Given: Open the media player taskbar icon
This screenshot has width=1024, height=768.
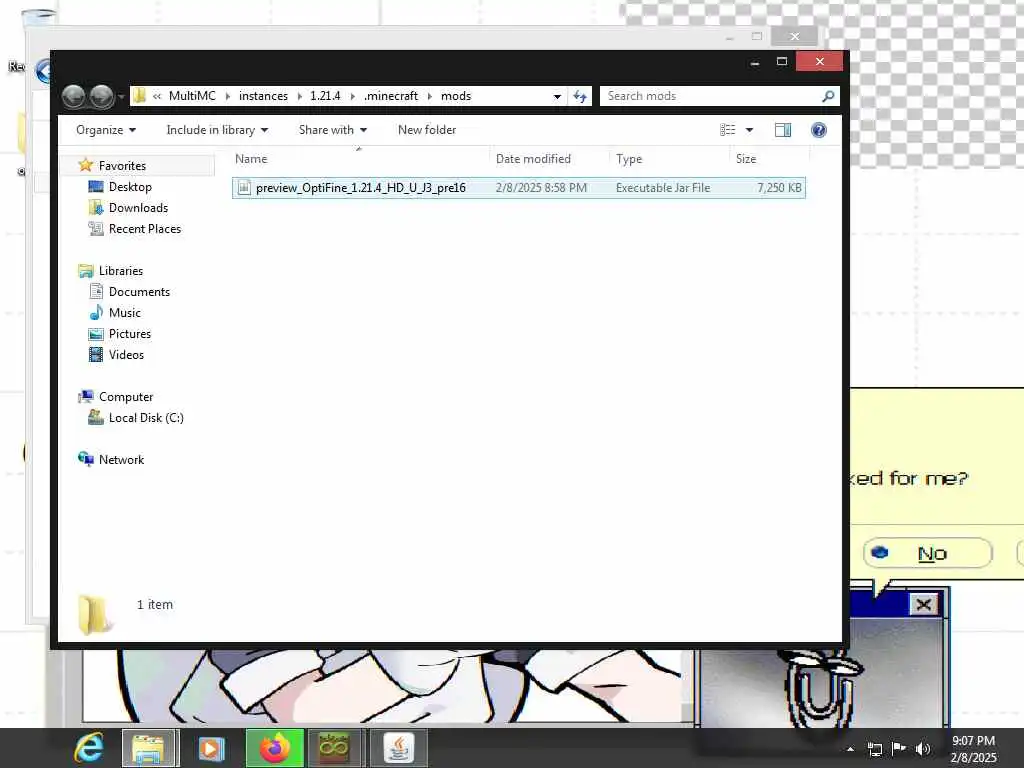Looking at the screenshot, I should [x=211, y=748].
